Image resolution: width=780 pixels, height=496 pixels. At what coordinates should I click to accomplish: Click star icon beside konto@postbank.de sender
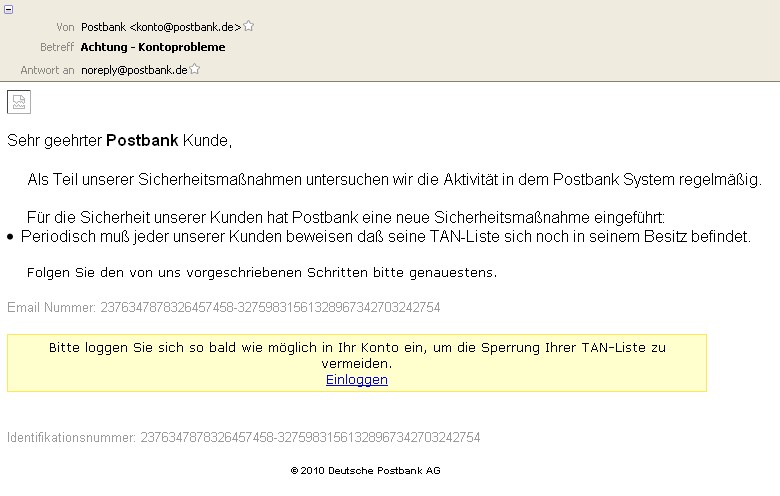tap(249, 26)
